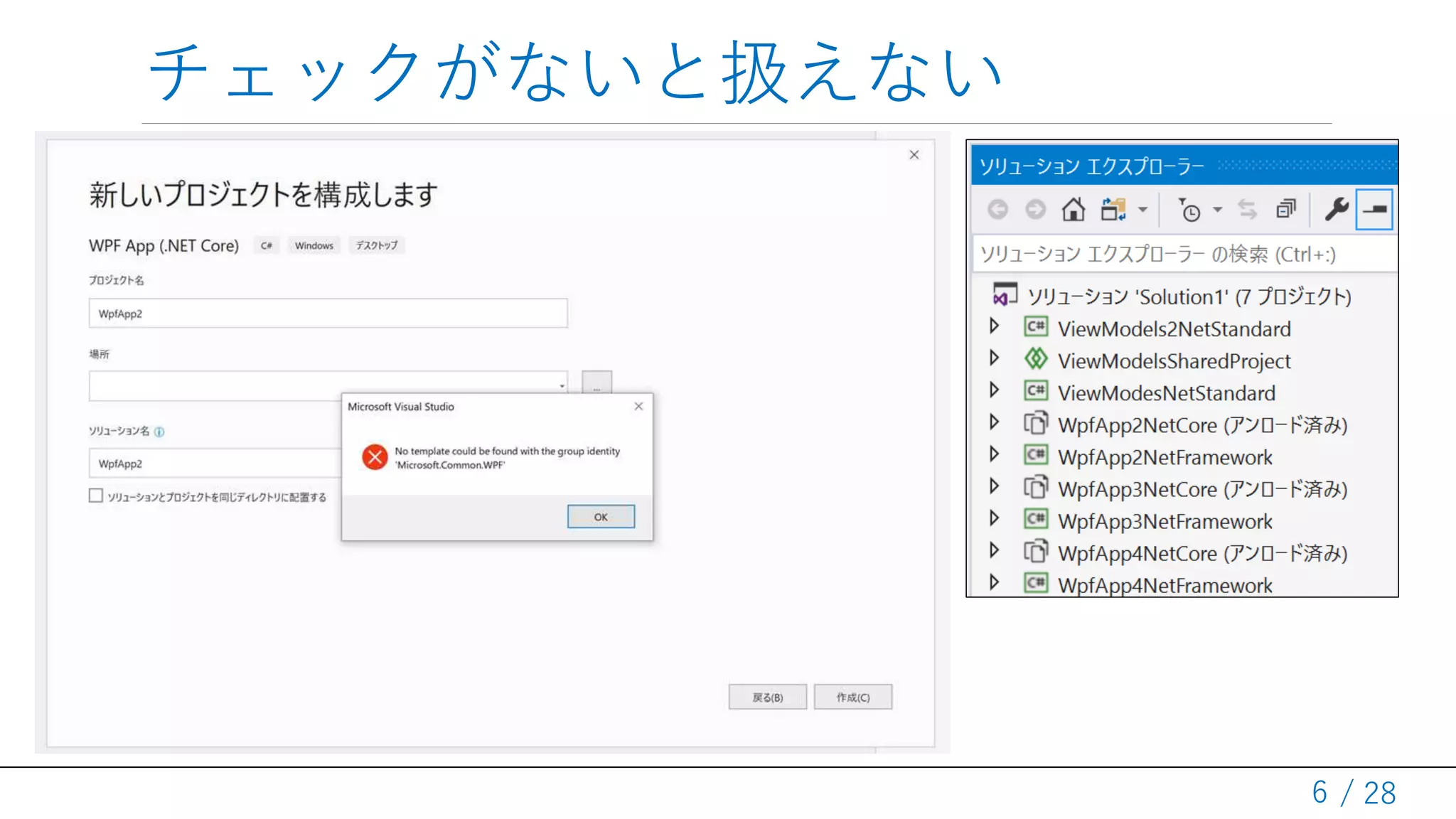Image resolution: width=1456 pixels, height=819 pixels.
Task: Click the pending changes filter clock icon
Action: point(1189,210)
